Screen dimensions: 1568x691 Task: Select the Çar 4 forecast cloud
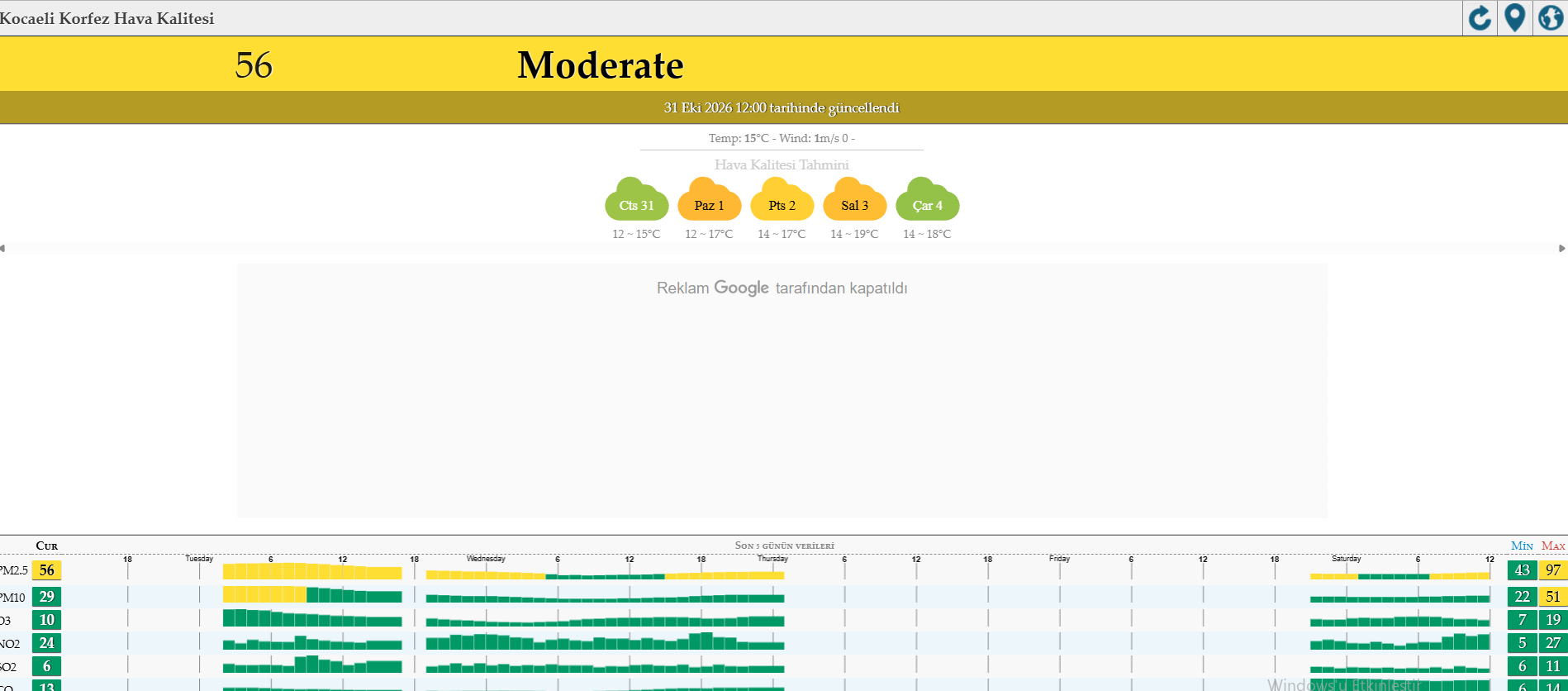928,199
